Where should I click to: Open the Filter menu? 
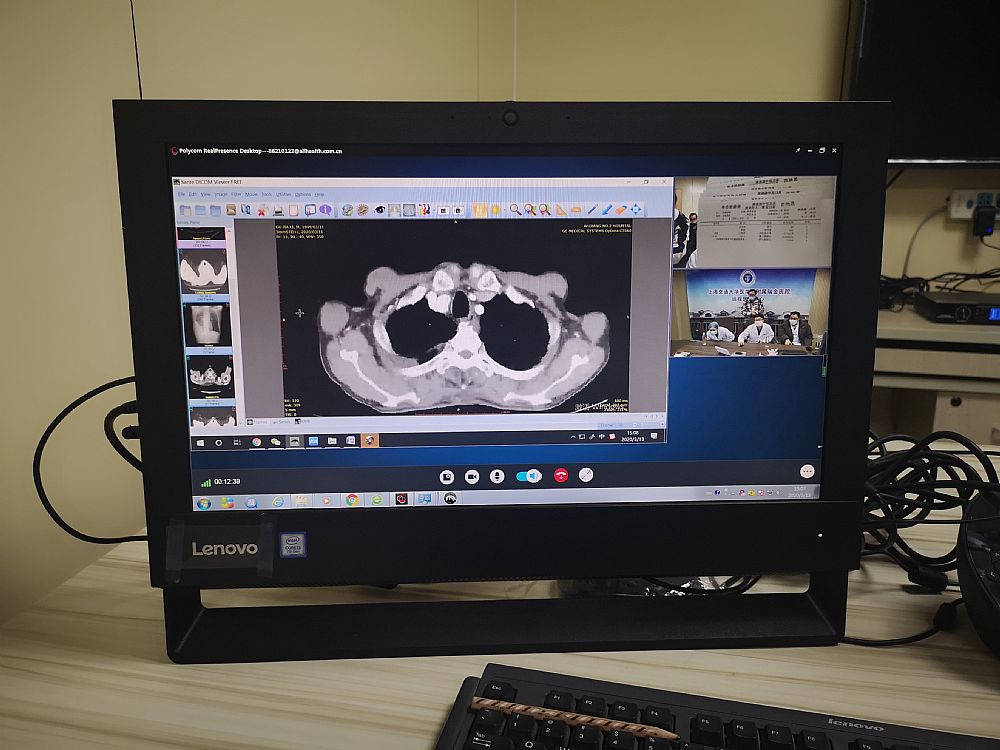click(236, 194)
